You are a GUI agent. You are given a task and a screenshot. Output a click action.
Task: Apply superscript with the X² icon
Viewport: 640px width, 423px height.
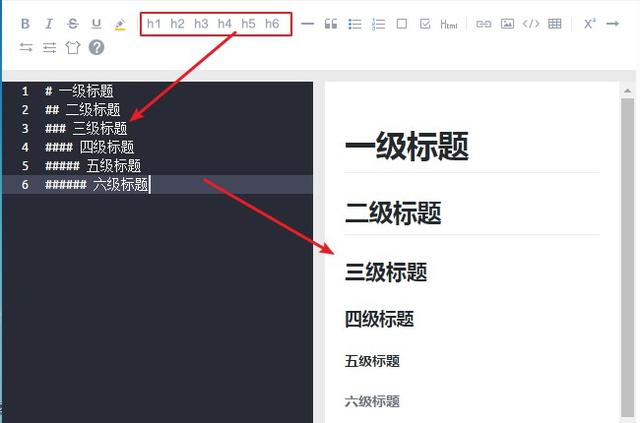click(x=589, y=24)
